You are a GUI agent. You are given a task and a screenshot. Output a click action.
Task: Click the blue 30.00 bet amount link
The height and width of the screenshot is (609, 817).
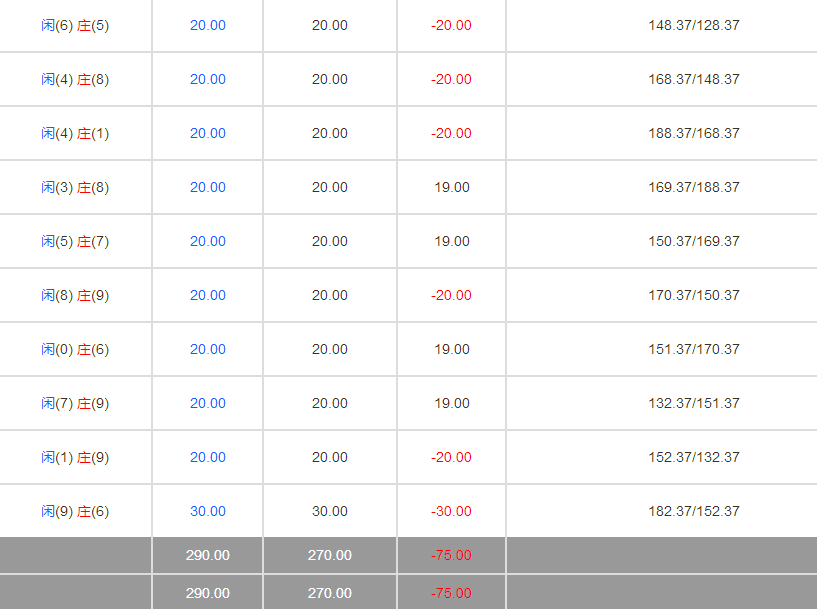click(x=207, y=511)
